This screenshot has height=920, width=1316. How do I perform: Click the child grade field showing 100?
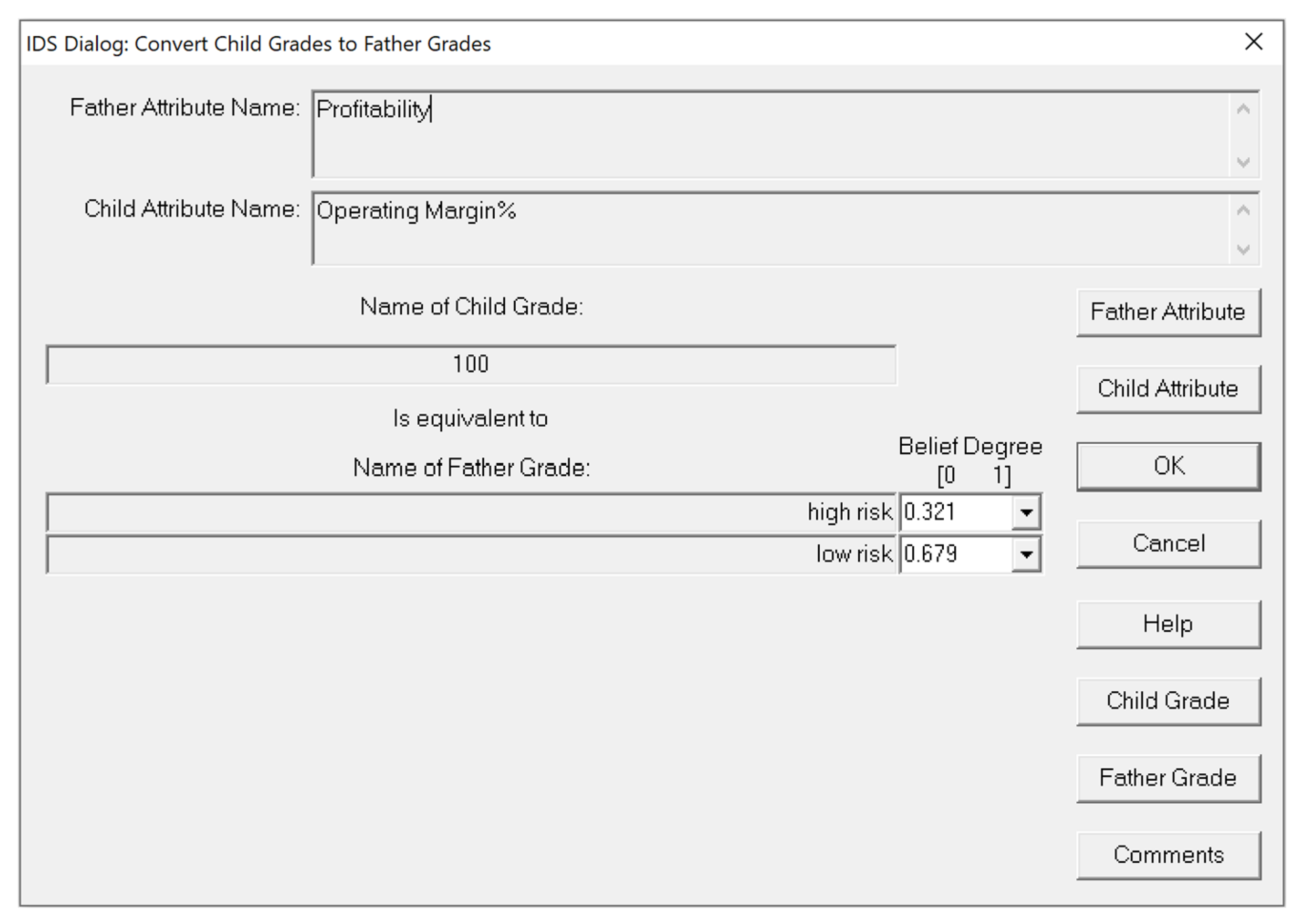[470, 365]
